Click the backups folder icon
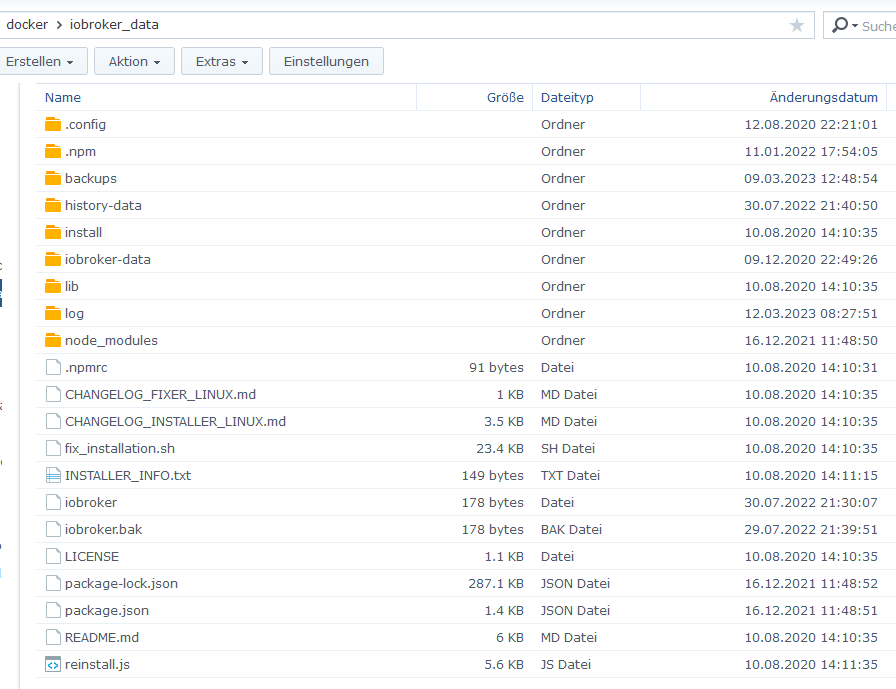This screenshot has height=689, width=896. click(x=53, y=178)
